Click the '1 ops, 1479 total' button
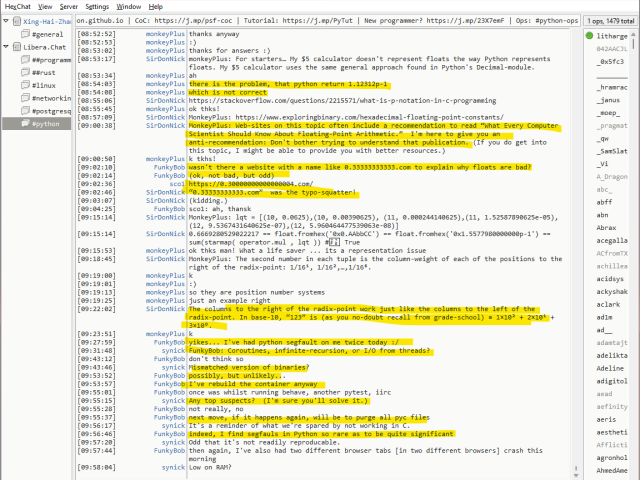Screen dimensions: 640x480 [x=607, y=21]
